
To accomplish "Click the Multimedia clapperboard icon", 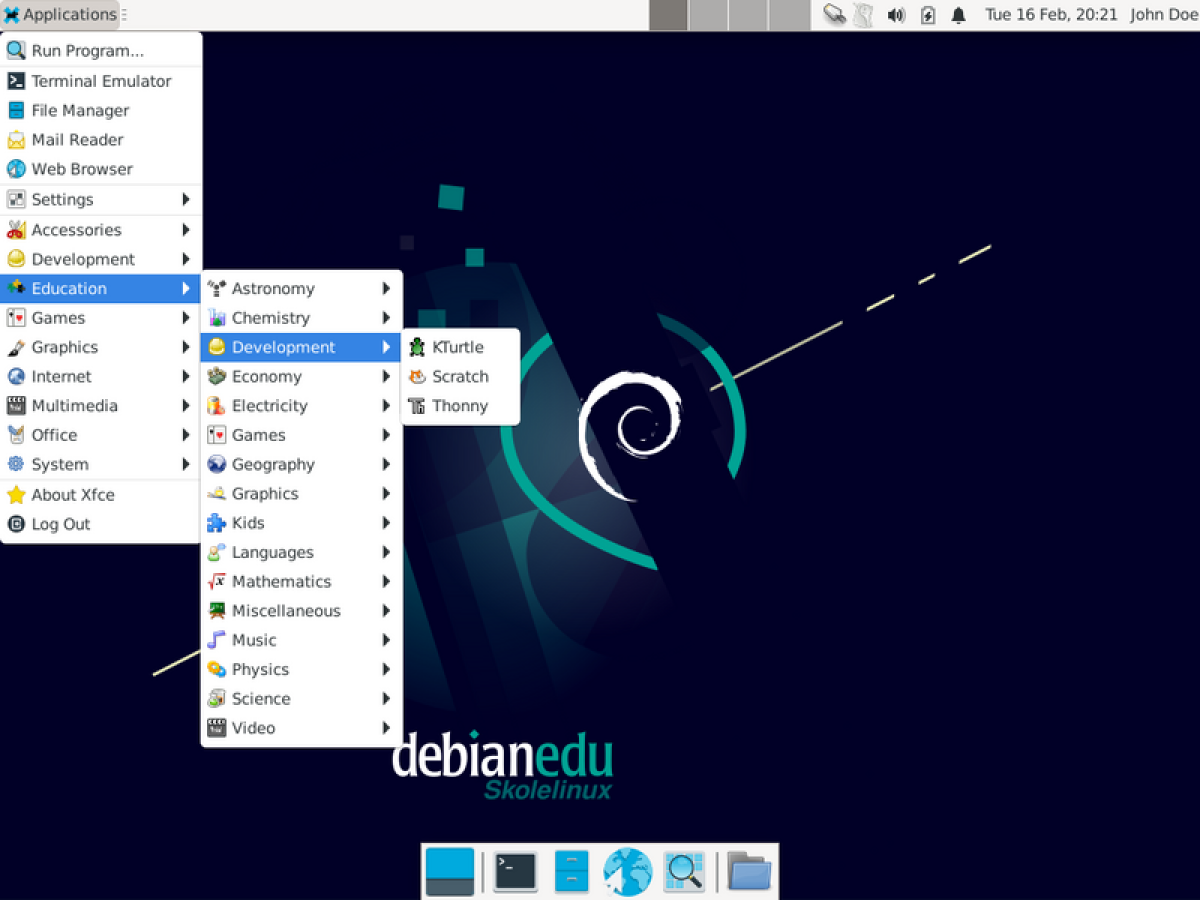I will (16, 406).
